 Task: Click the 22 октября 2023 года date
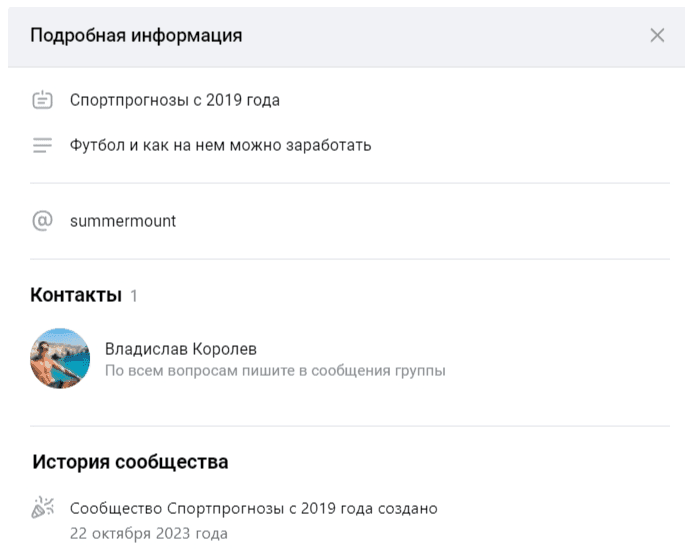pos(149,533)
